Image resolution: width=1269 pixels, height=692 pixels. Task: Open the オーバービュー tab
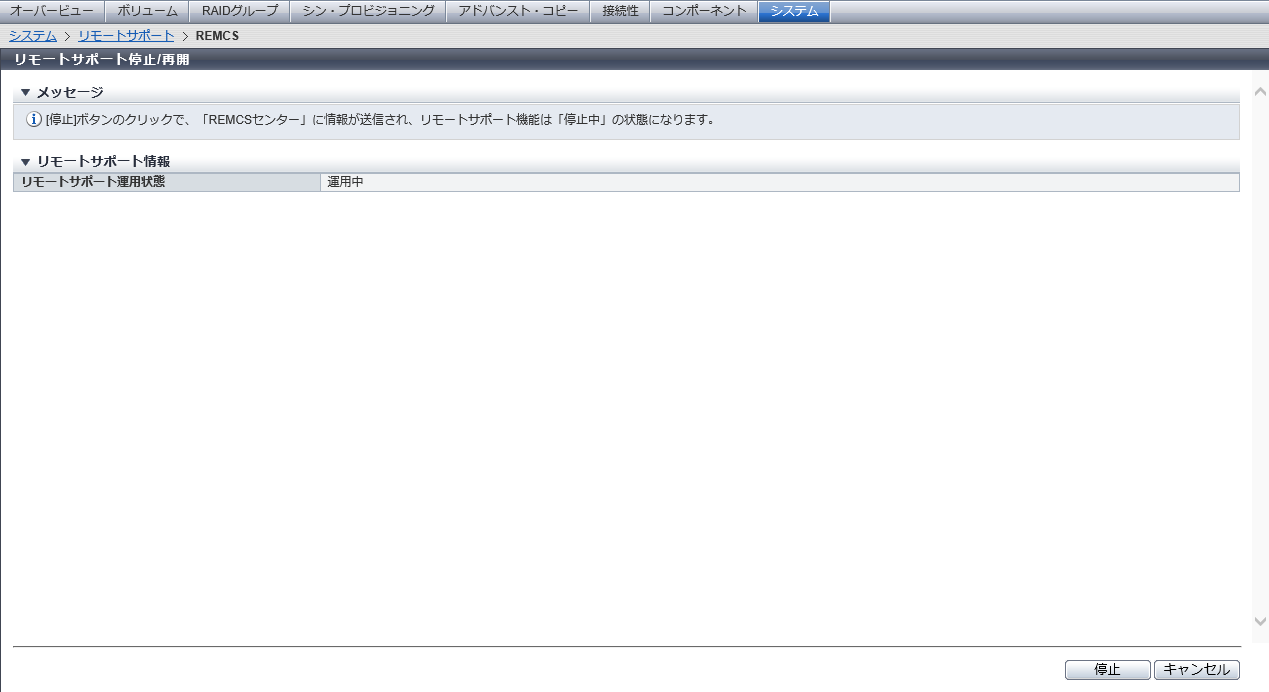click(x=52, y=12)
